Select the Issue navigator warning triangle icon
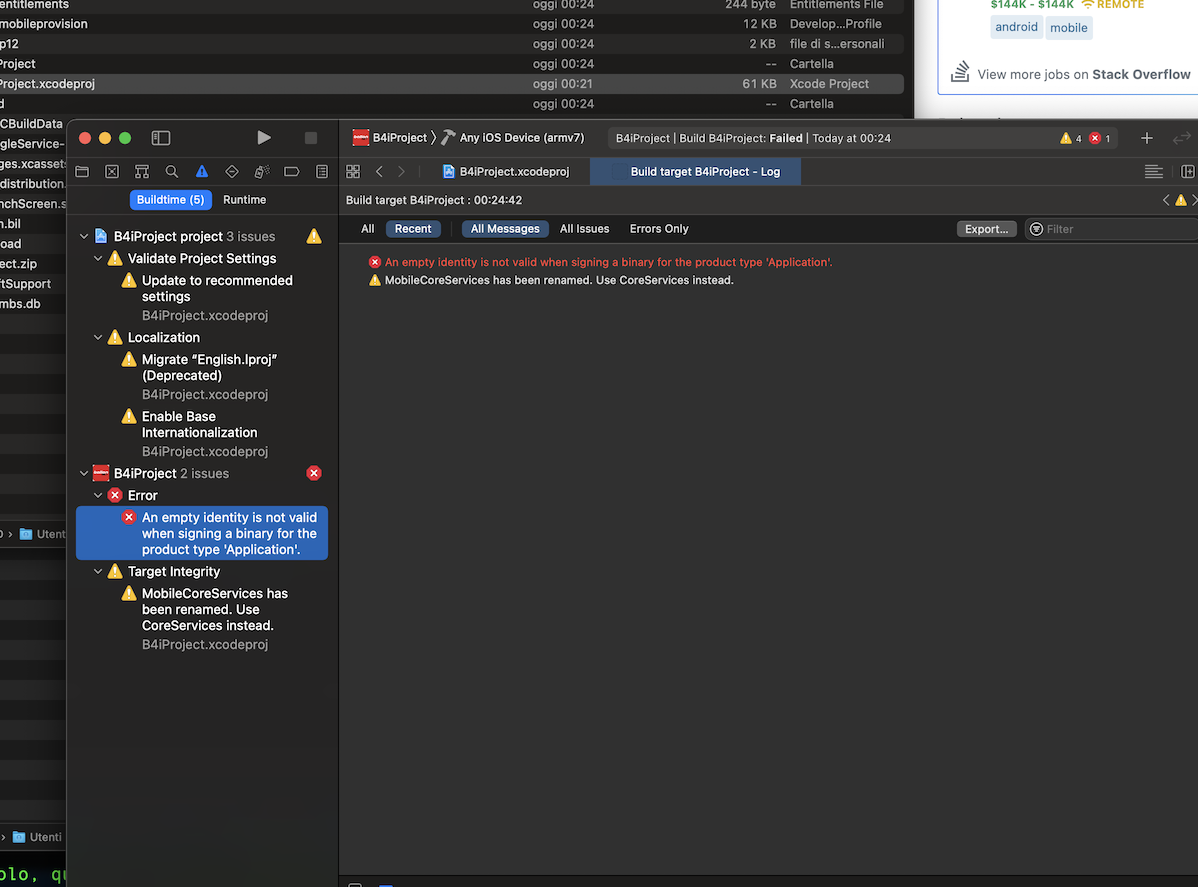 [x=201, y=171]
